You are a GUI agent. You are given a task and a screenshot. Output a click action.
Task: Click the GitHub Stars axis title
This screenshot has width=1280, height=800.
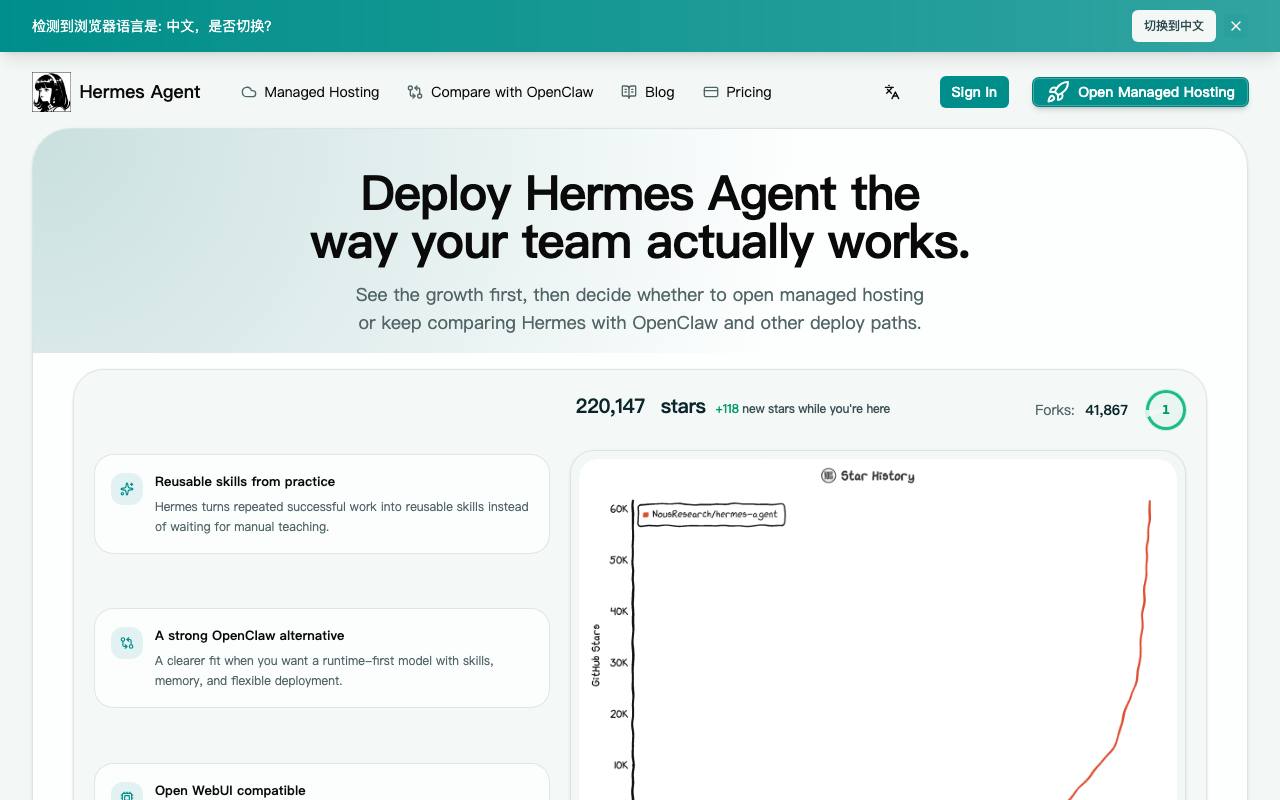(x=596, y=655)
